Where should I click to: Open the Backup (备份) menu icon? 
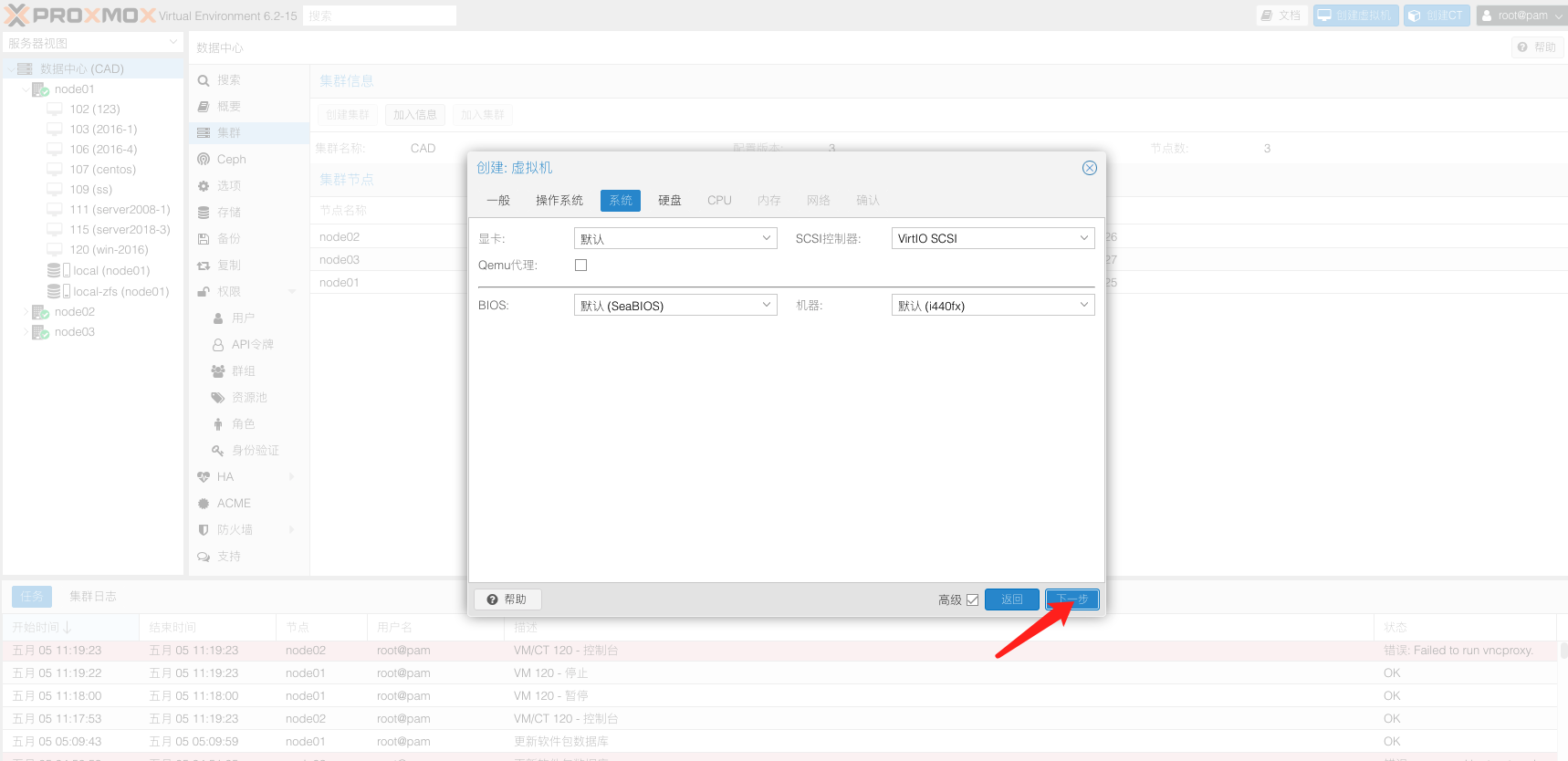tap(204, 239)
